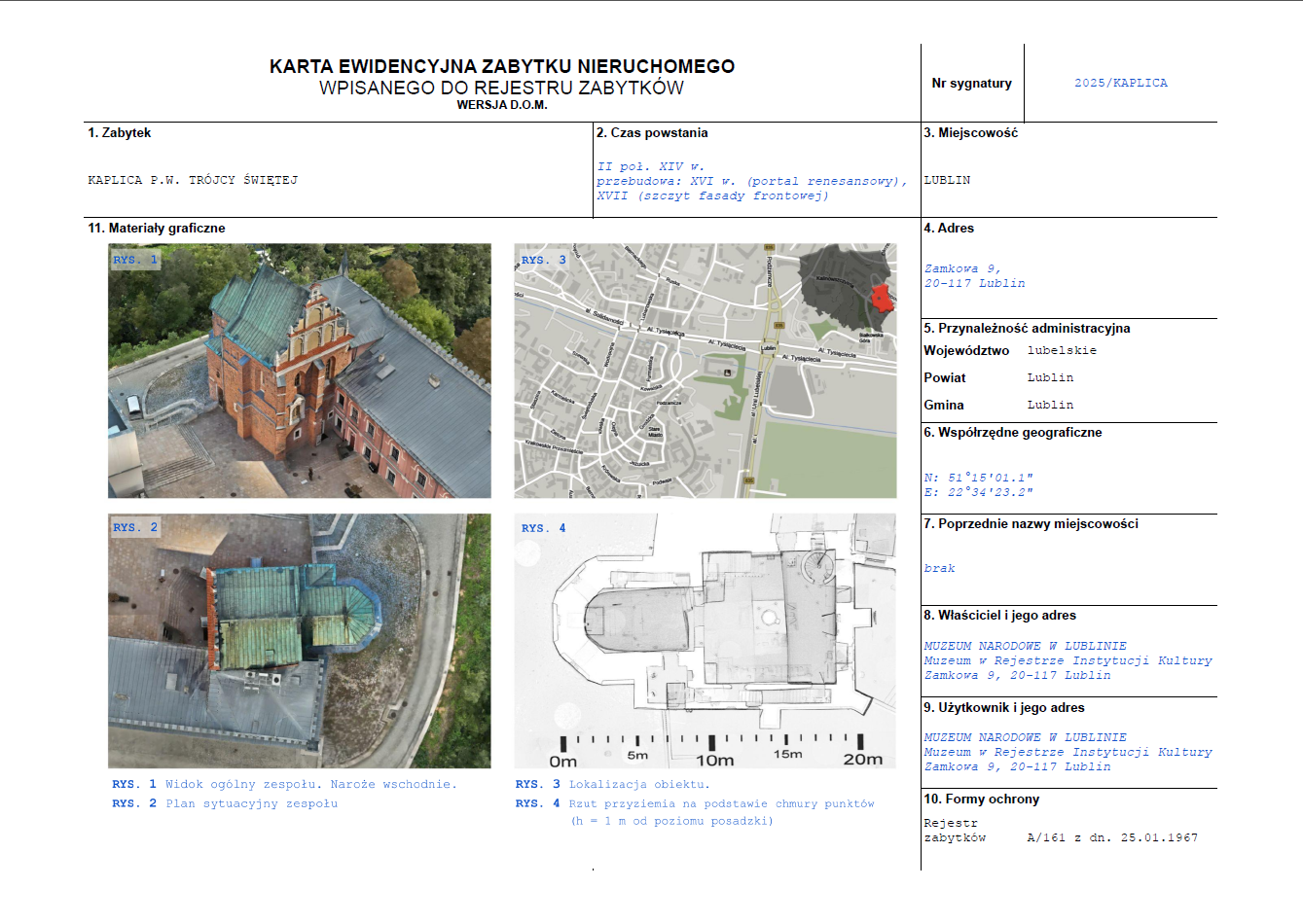The height and width of the screenshot is (924, 1303).
Task: Click the heading '6. Współrzędne geograficzne'
Action: pos(1013,433)
